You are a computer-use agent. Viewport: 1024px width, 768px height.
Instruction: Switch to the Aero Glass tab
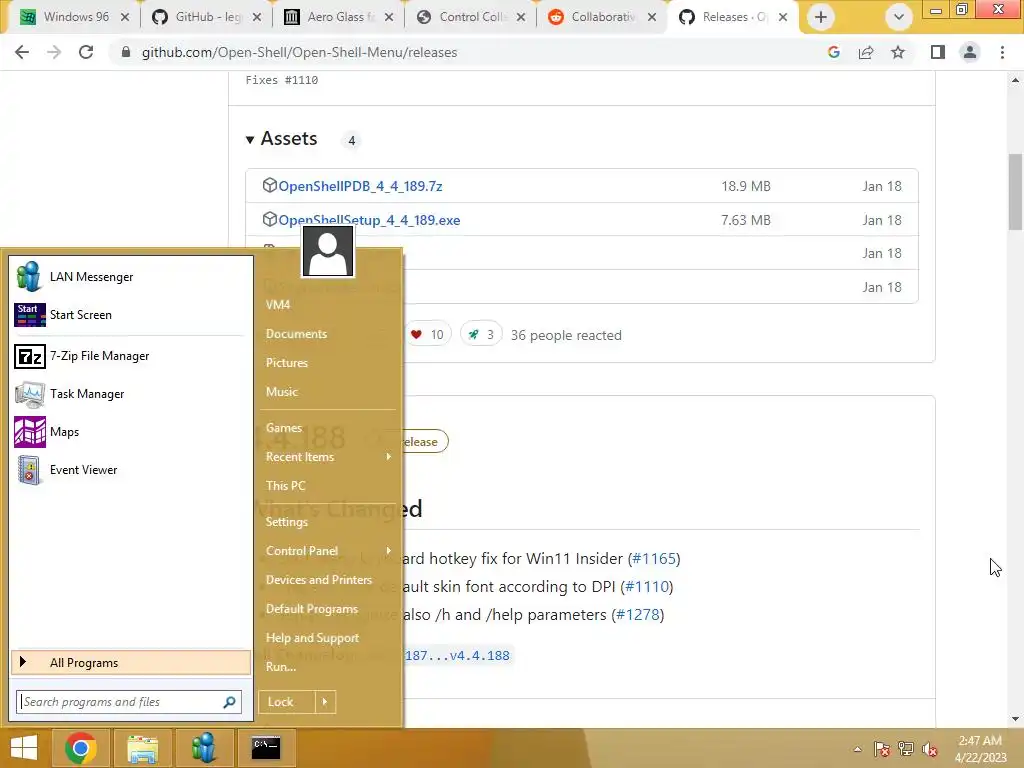click(x=338, y=17)
